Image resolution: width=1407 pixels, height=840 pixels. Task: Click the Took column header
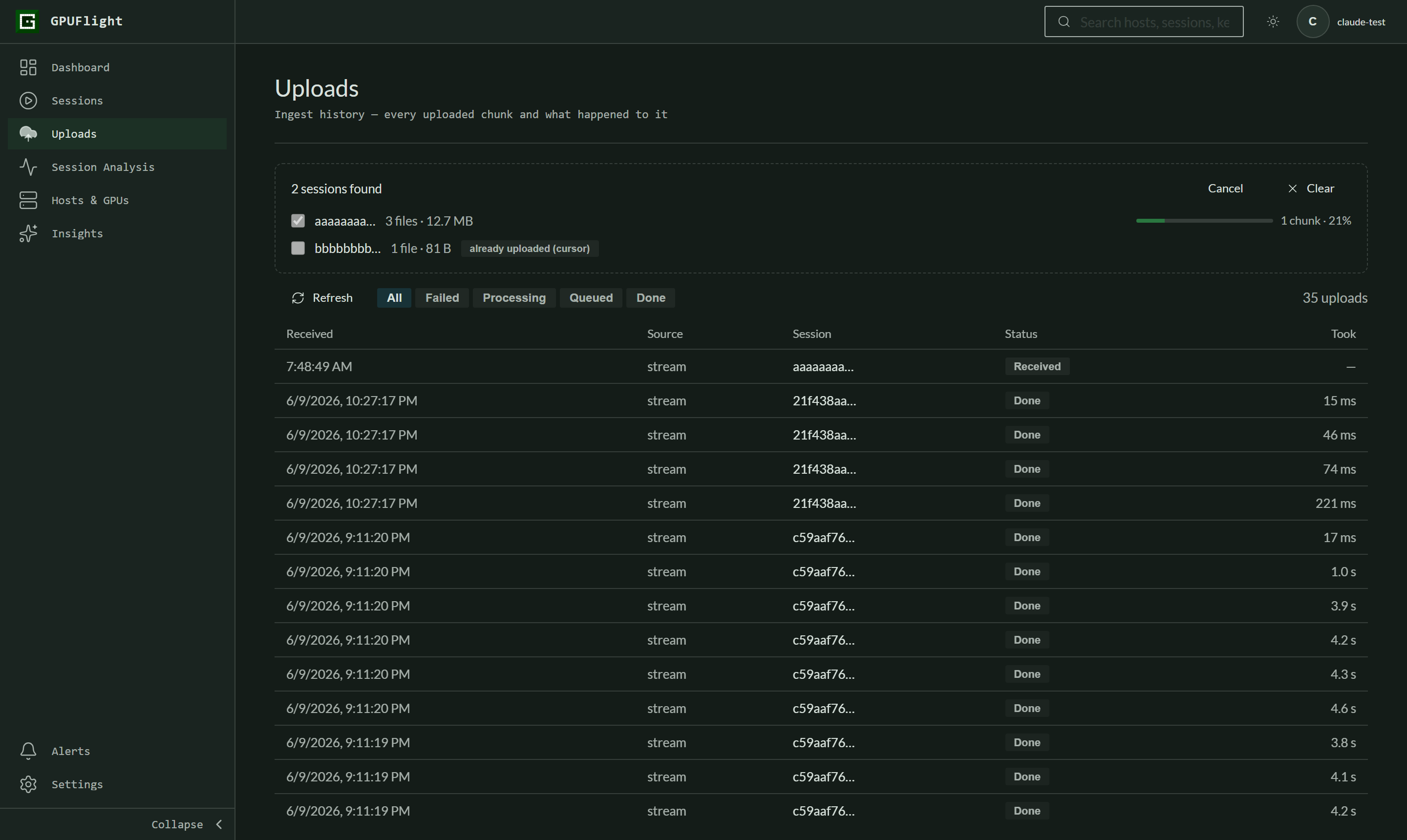coord(1343,334)
